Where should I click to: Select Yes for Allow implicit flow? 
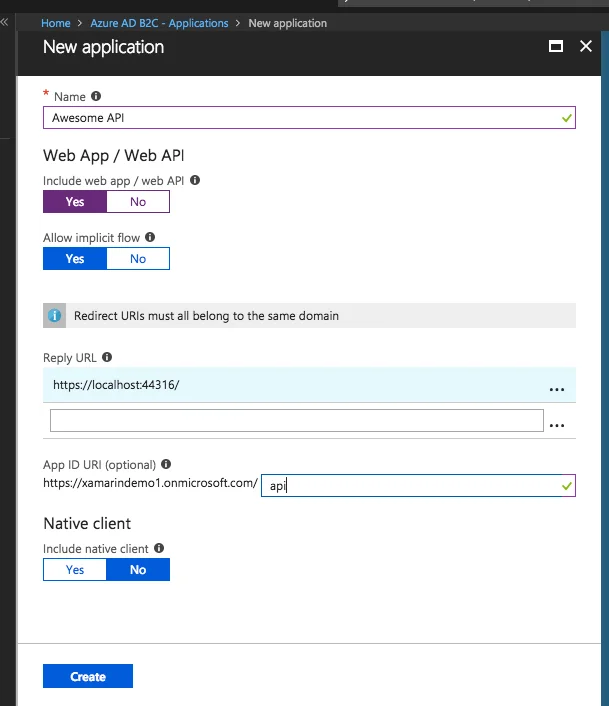click(75, 258)
